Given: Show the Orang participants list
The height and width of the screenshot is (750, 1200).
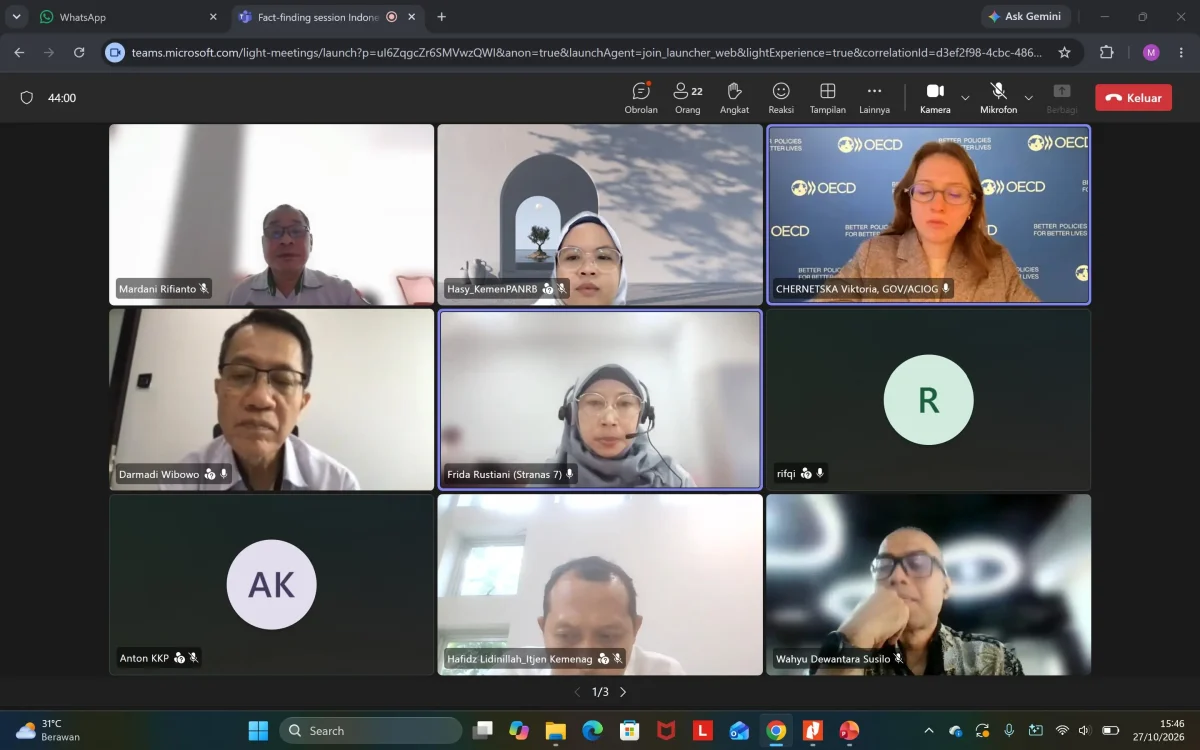Looking at the screenshot, I should point(687,98).
